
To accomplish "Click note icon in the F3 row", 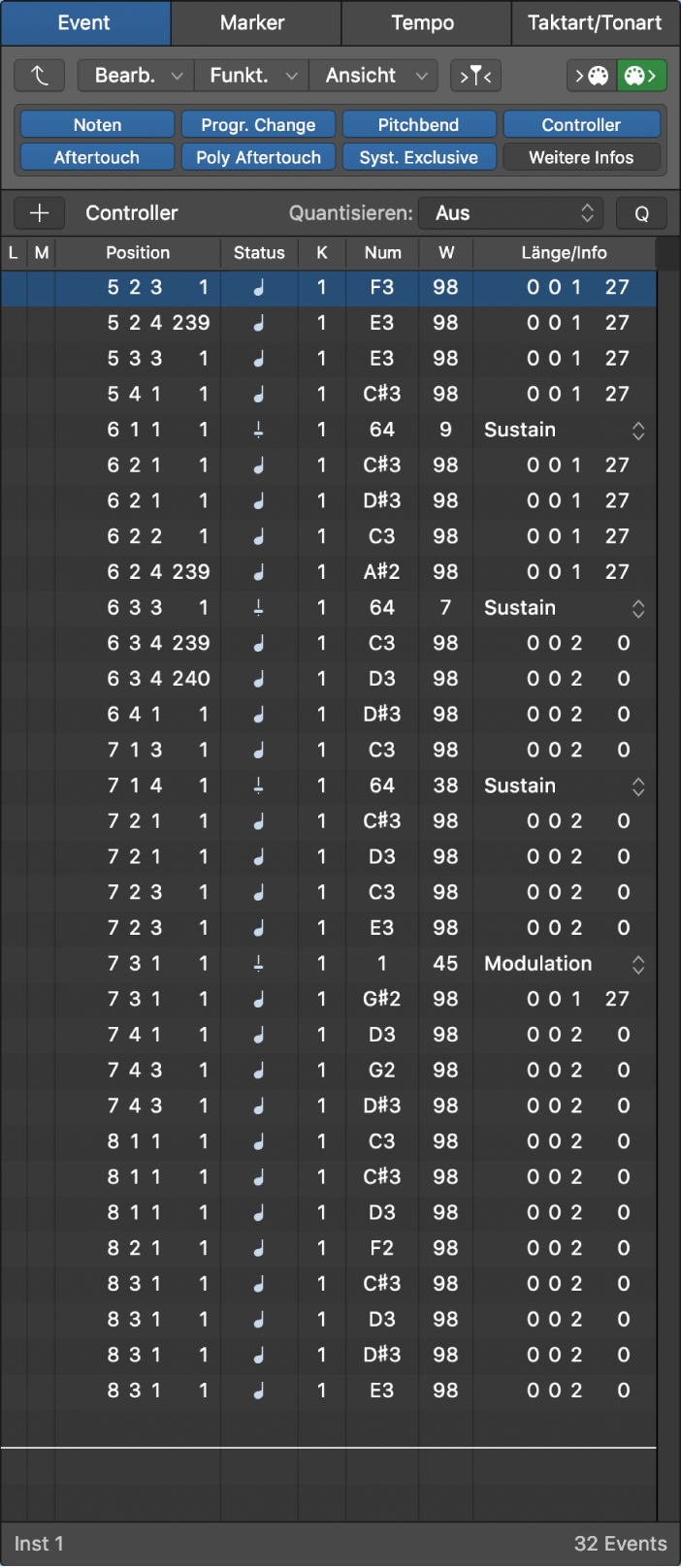I will click(259, 288).
